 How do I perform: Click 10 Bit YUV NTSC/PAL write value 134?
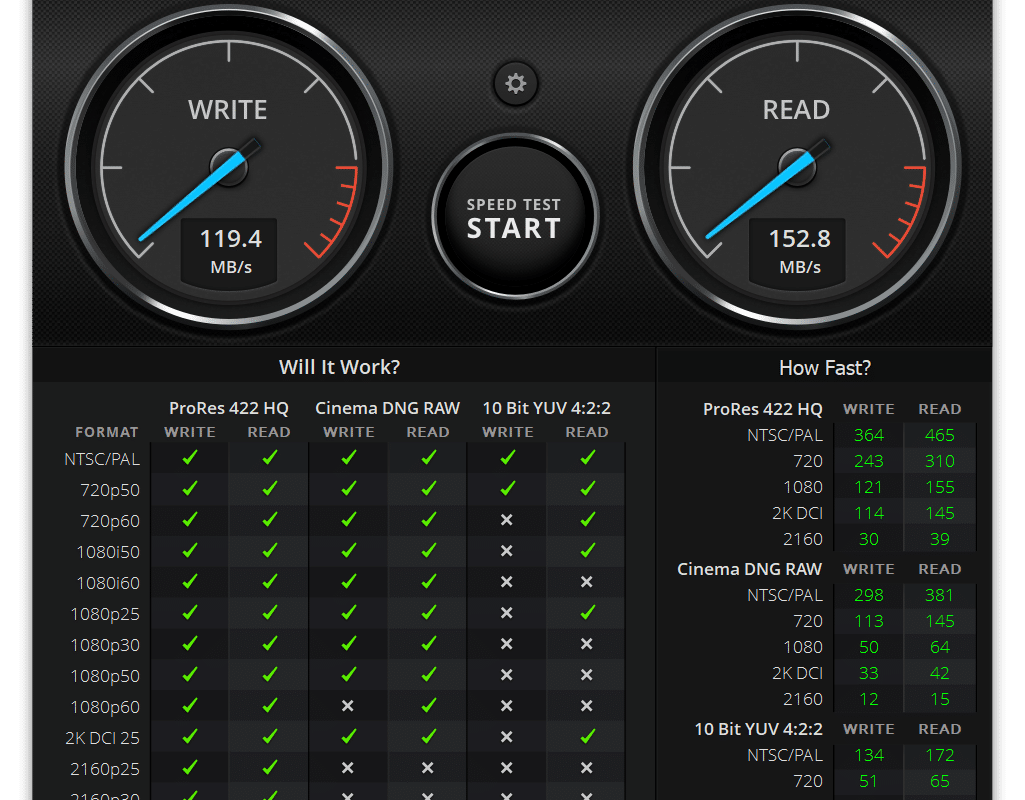(x=869, y=756)
